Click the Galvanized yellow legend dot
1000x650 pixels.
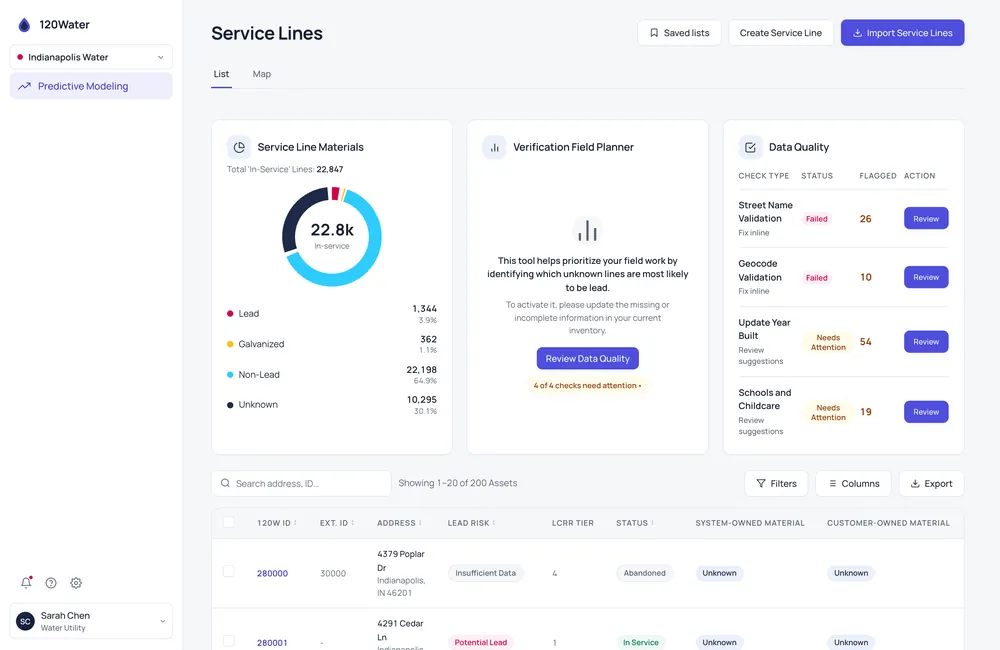click(x=230, y=344)
